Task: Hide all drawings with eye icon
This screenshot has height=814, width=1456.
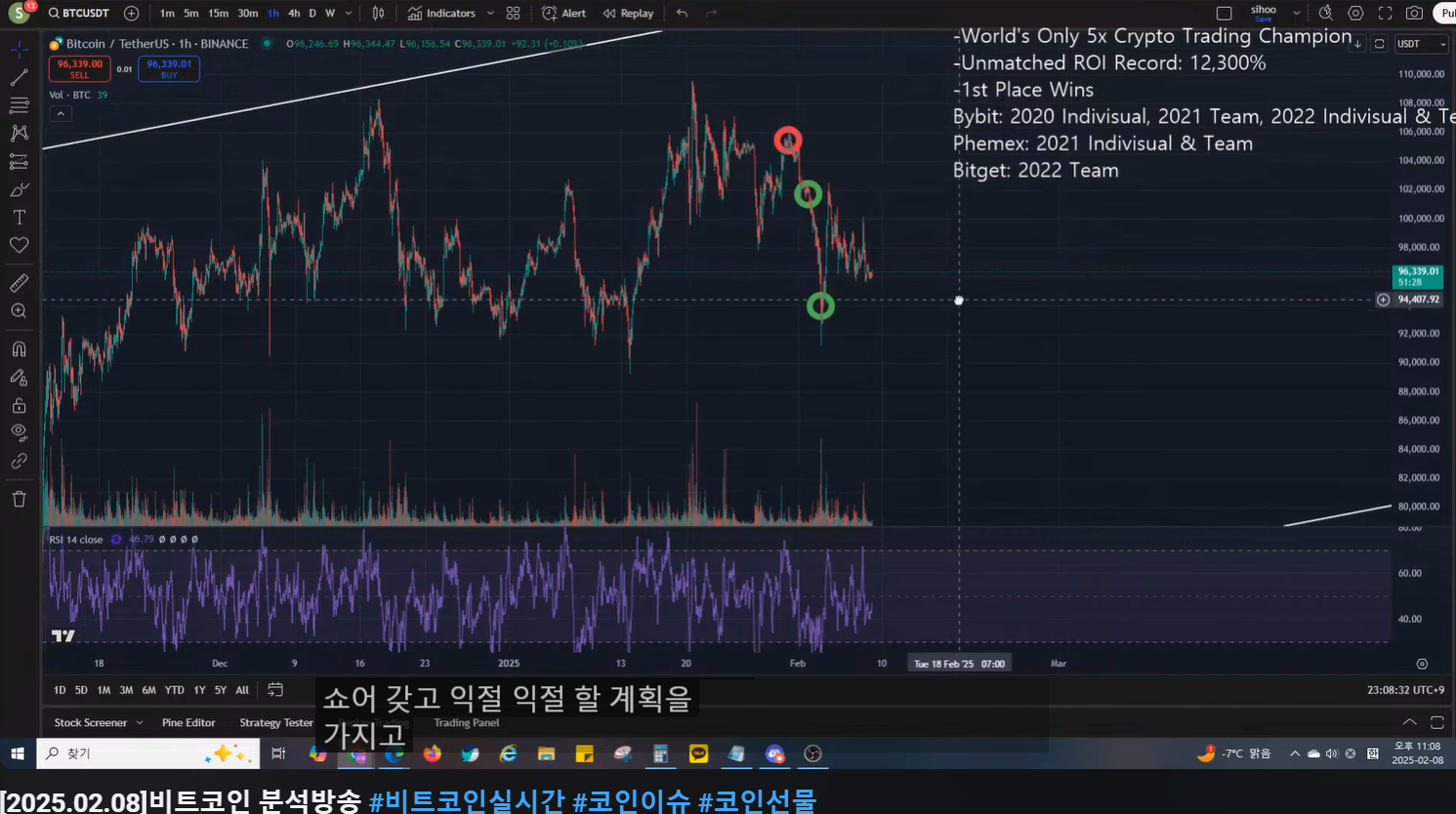Action: click(20, 433)
